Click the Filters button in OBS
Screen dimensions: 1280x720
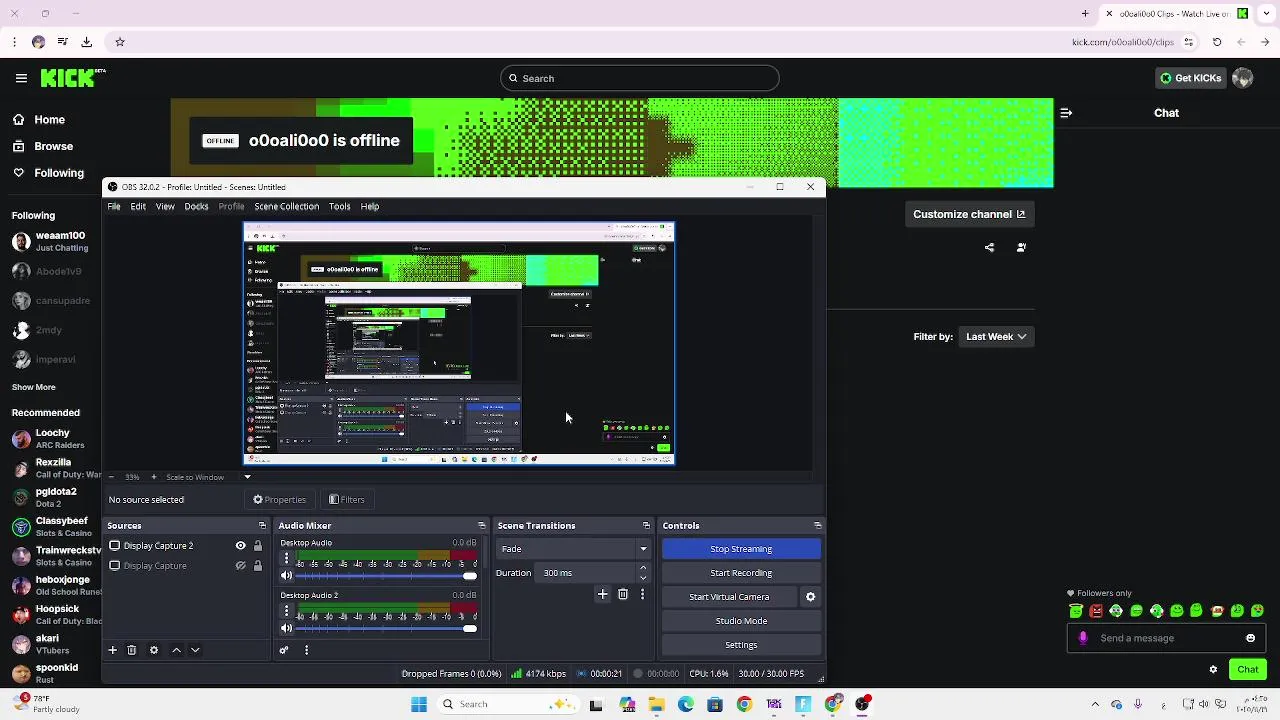347,500
